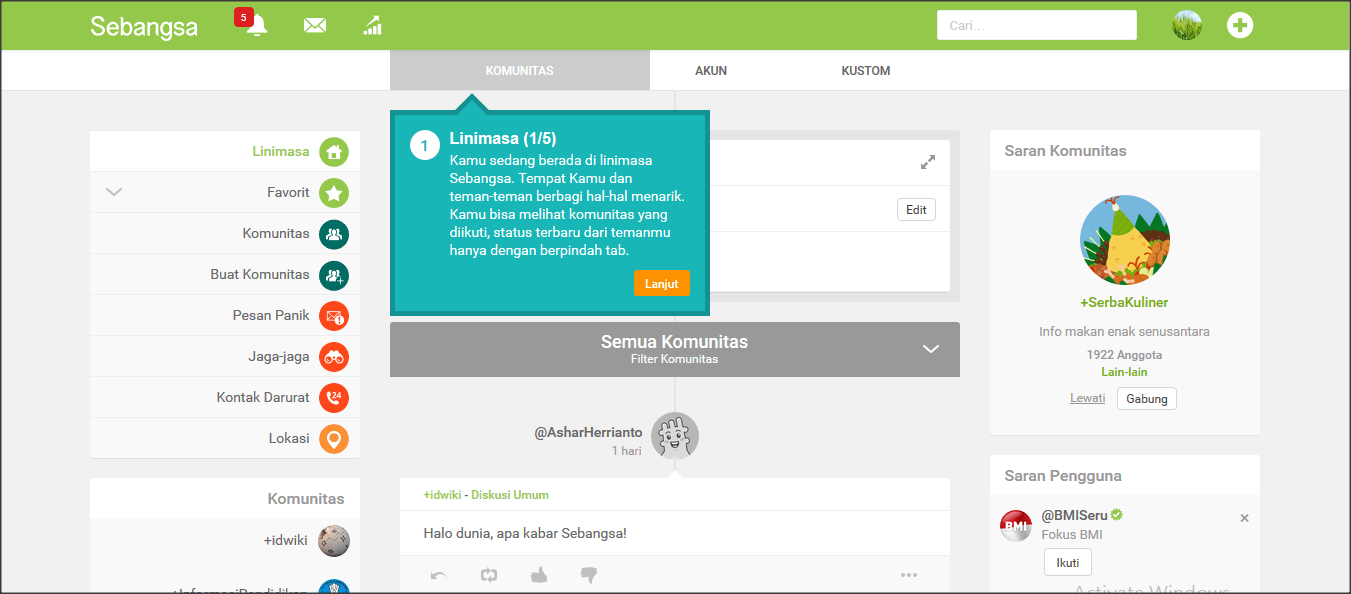Viewport: 1351px width, 594px height.
Task: Expand the Favorit chevron in sidebar
Action: pos(114,192)
